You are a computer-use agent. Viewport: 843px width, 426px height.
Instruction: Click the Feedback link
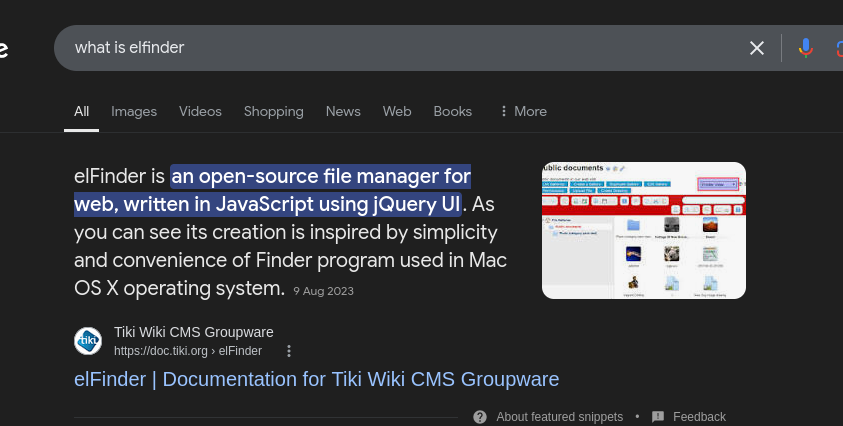pos(699,417)
